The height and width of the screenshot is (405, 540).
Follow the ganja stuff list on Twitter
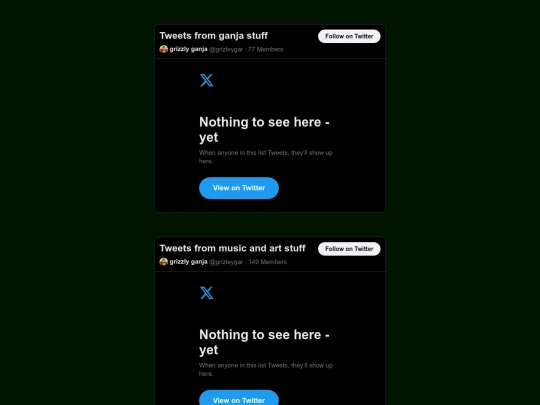pyautogui.click(x=349, y=36)
